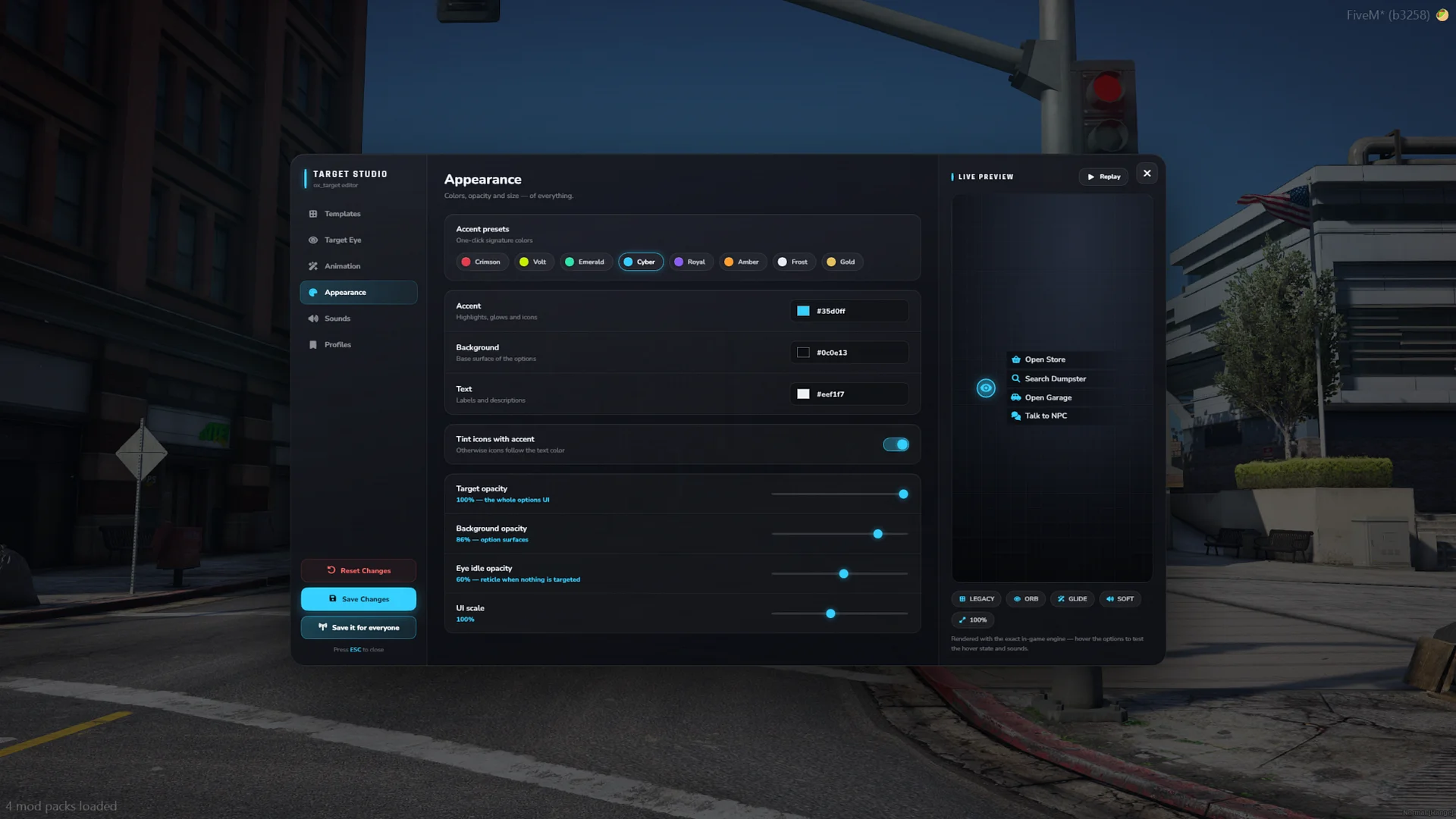Click the Talk to NPC chat icon
Image resolution: width=1456 pixels, height=819 pixels.
[1016, 416]
